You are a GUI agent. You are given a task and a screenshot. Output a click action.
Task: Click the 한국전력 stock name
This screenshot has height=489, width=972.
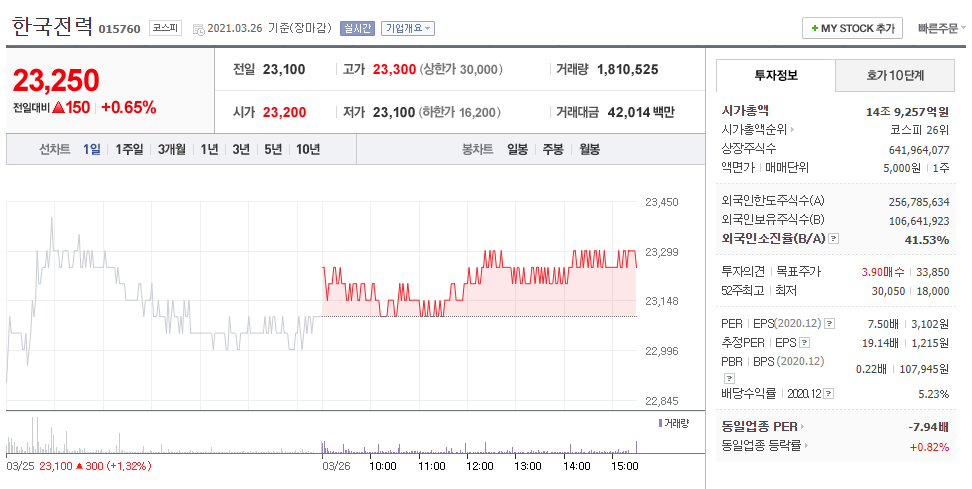52,27
